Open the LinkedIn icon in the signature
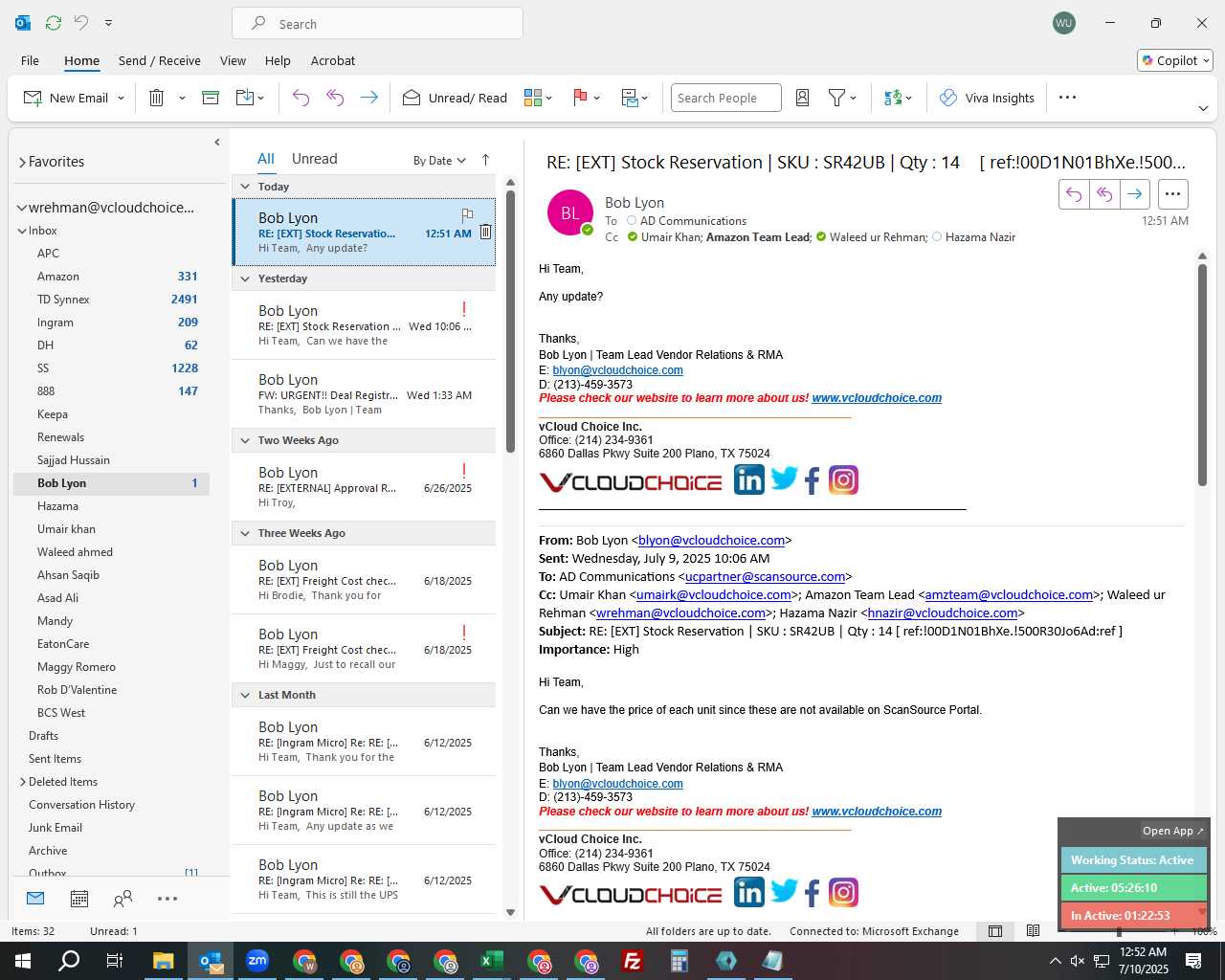 tap(749, 479)
